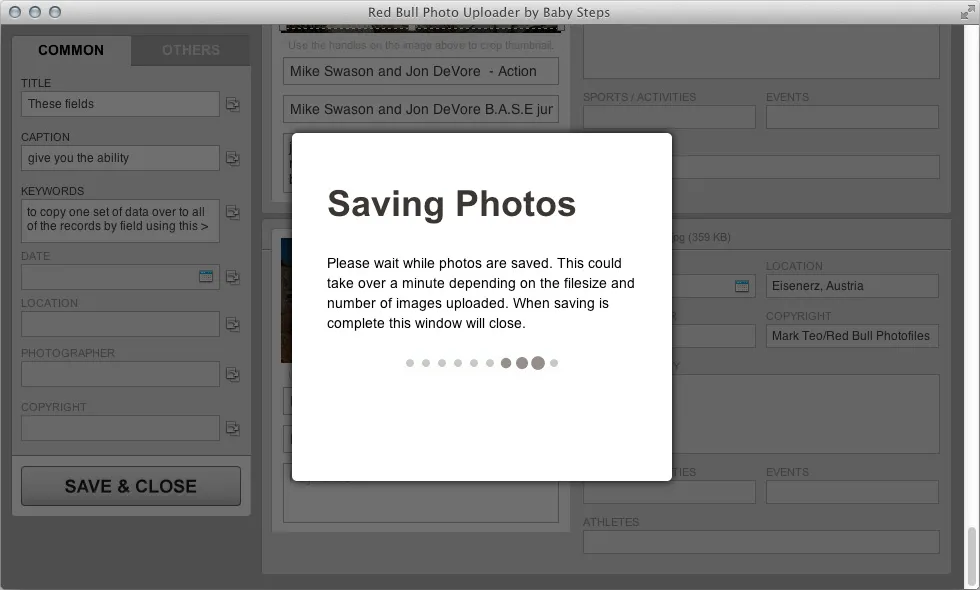This screenshot has width=980, height=590.
Task: Minimize the Red Bull Photo Uploader window
Action: (35, 12)
